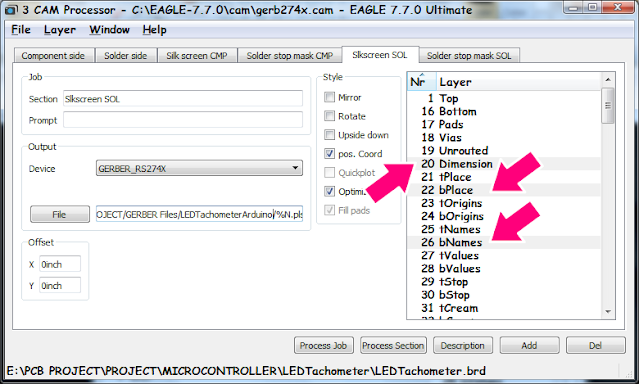Select layer 27 tValues
Viewport: 639px width, 384px height.
[504, 255]
